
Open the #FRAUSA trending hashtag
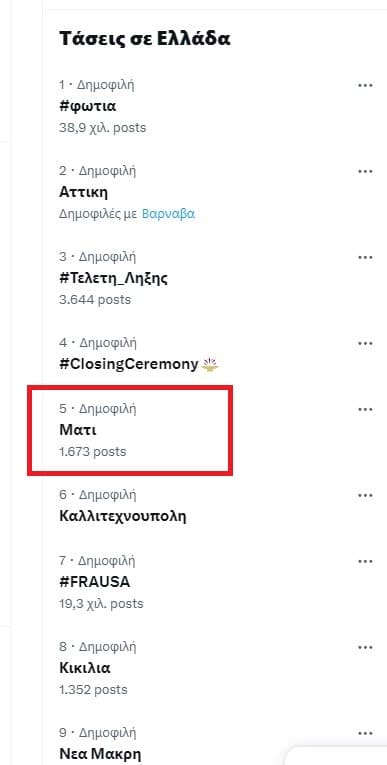(95, 582)
